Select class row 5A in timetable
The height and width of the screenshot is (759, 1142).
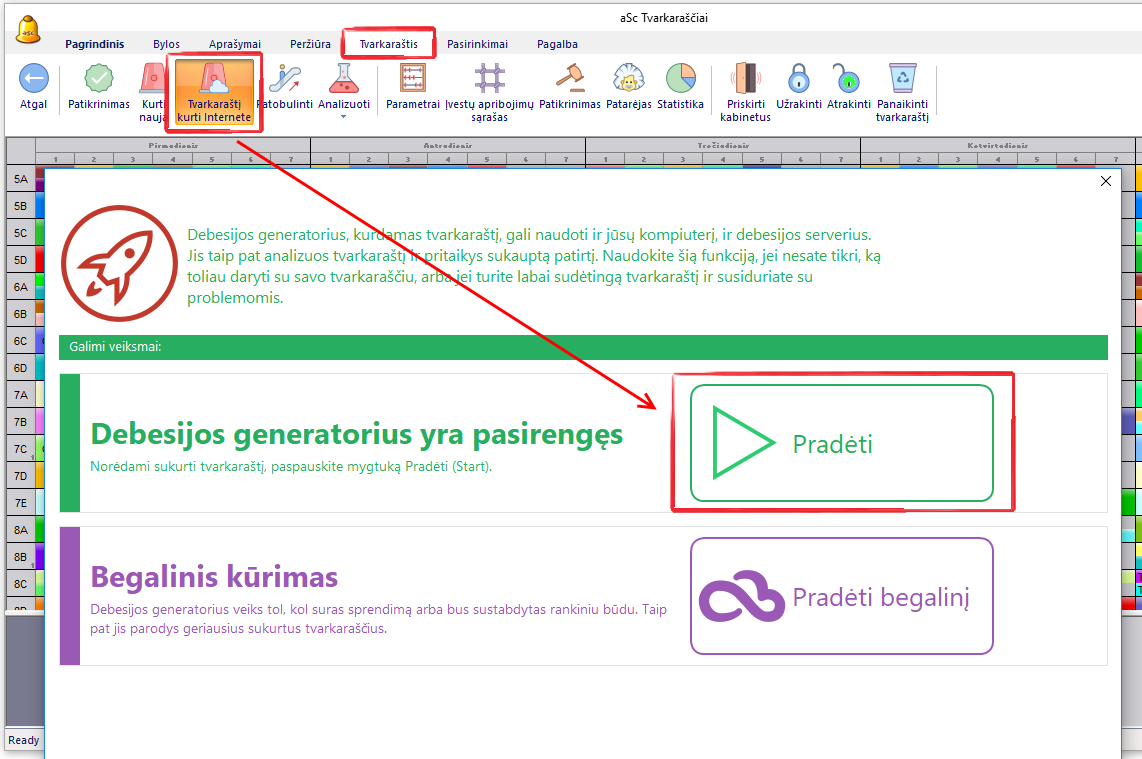(x=20, y=179)
